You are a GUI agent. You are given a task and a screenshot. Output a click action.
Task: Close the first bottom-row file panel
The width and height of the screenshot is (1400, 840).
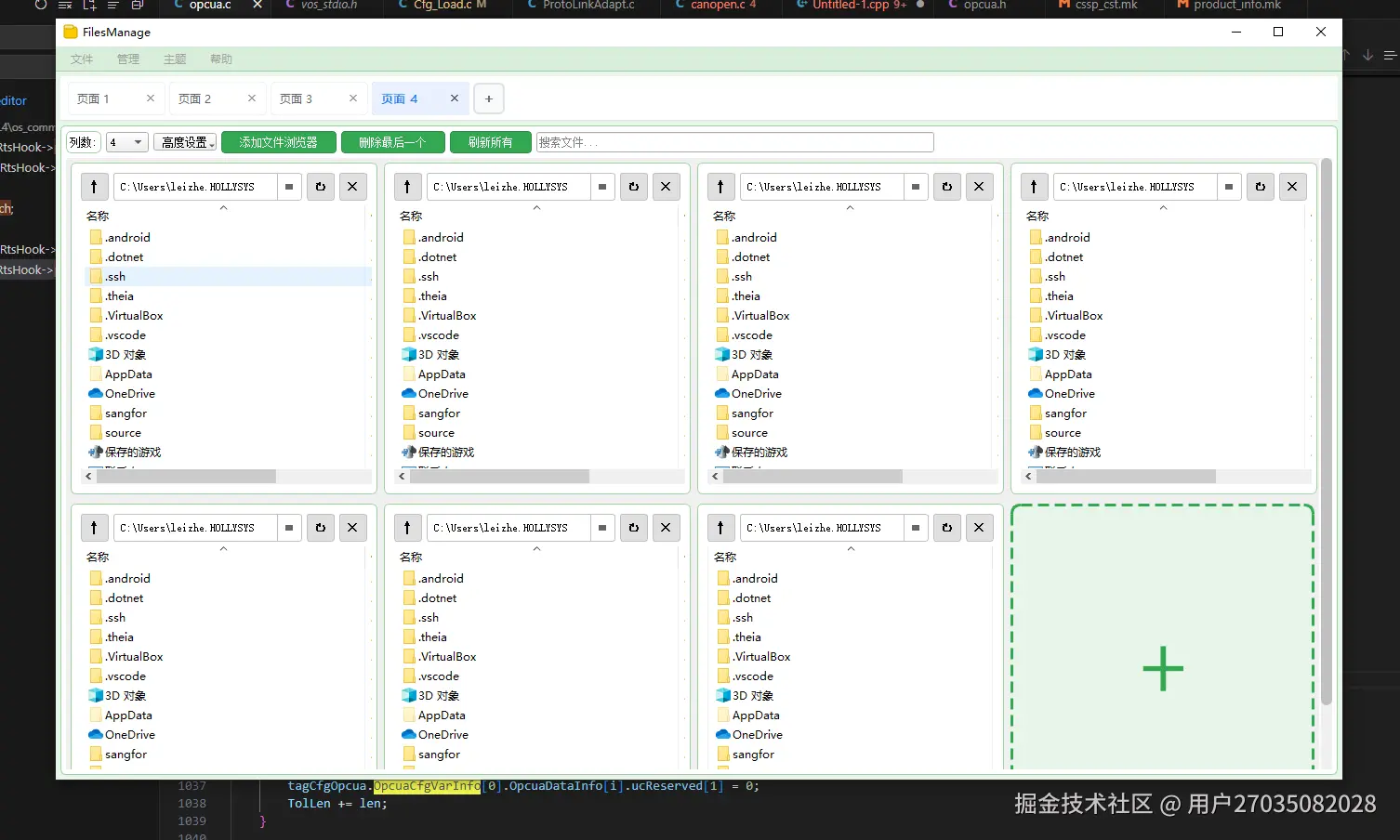click(352, 528)
